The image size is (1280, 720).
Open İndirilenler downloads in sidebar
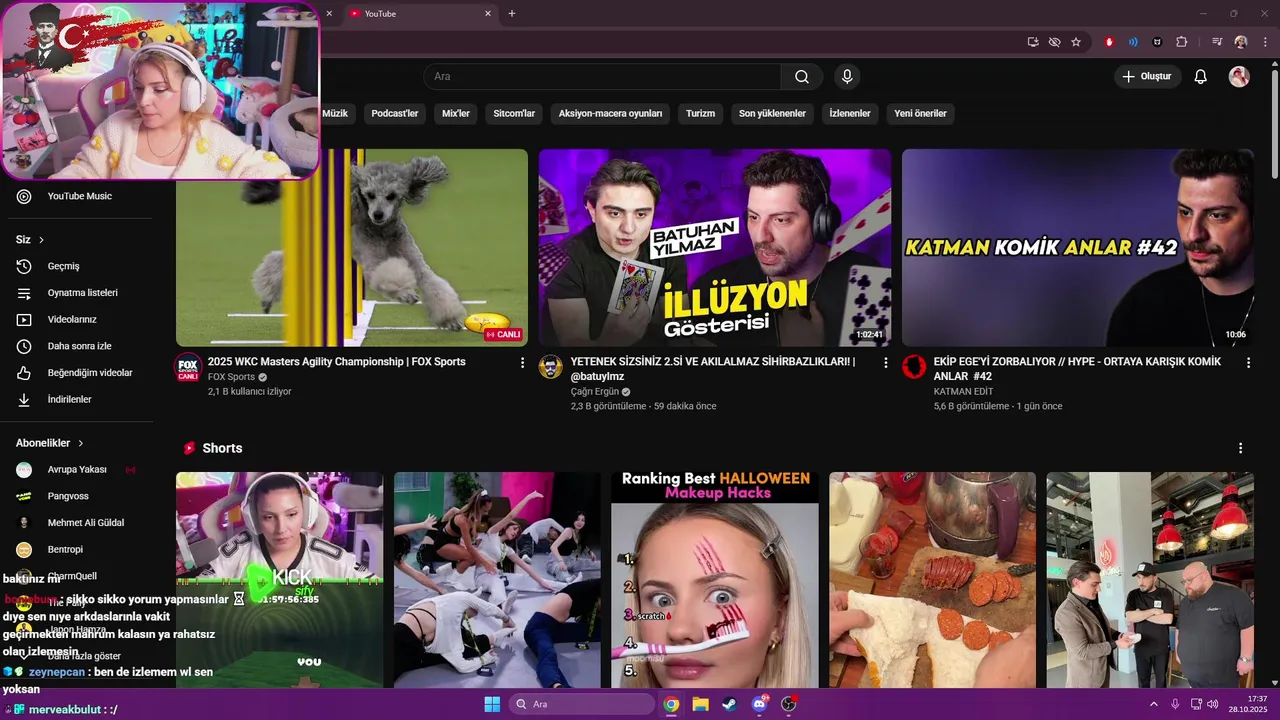pyautogui.click(x=78, y=399)
